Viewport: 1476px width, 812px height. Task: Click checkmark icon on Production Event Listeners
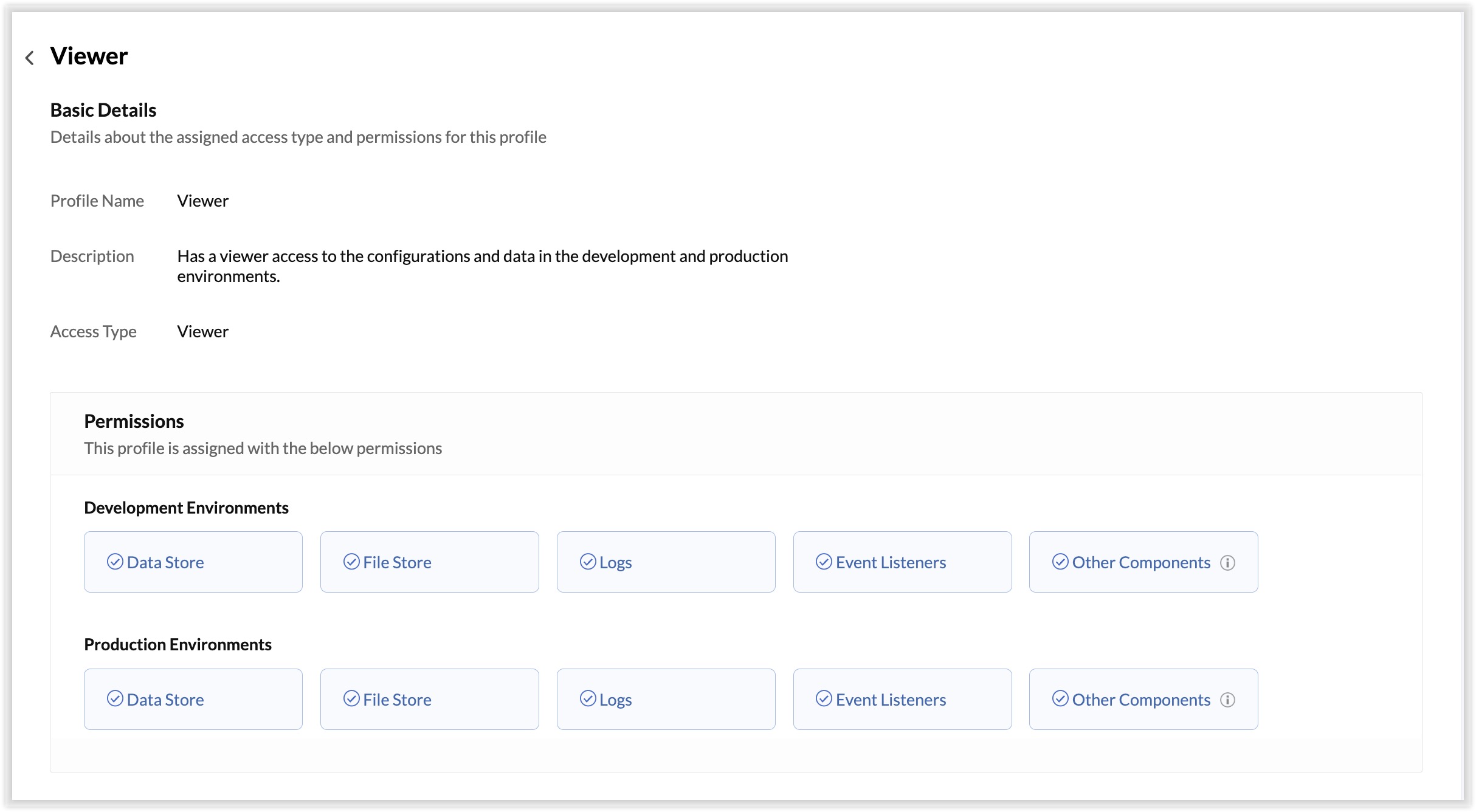point(824,699)
